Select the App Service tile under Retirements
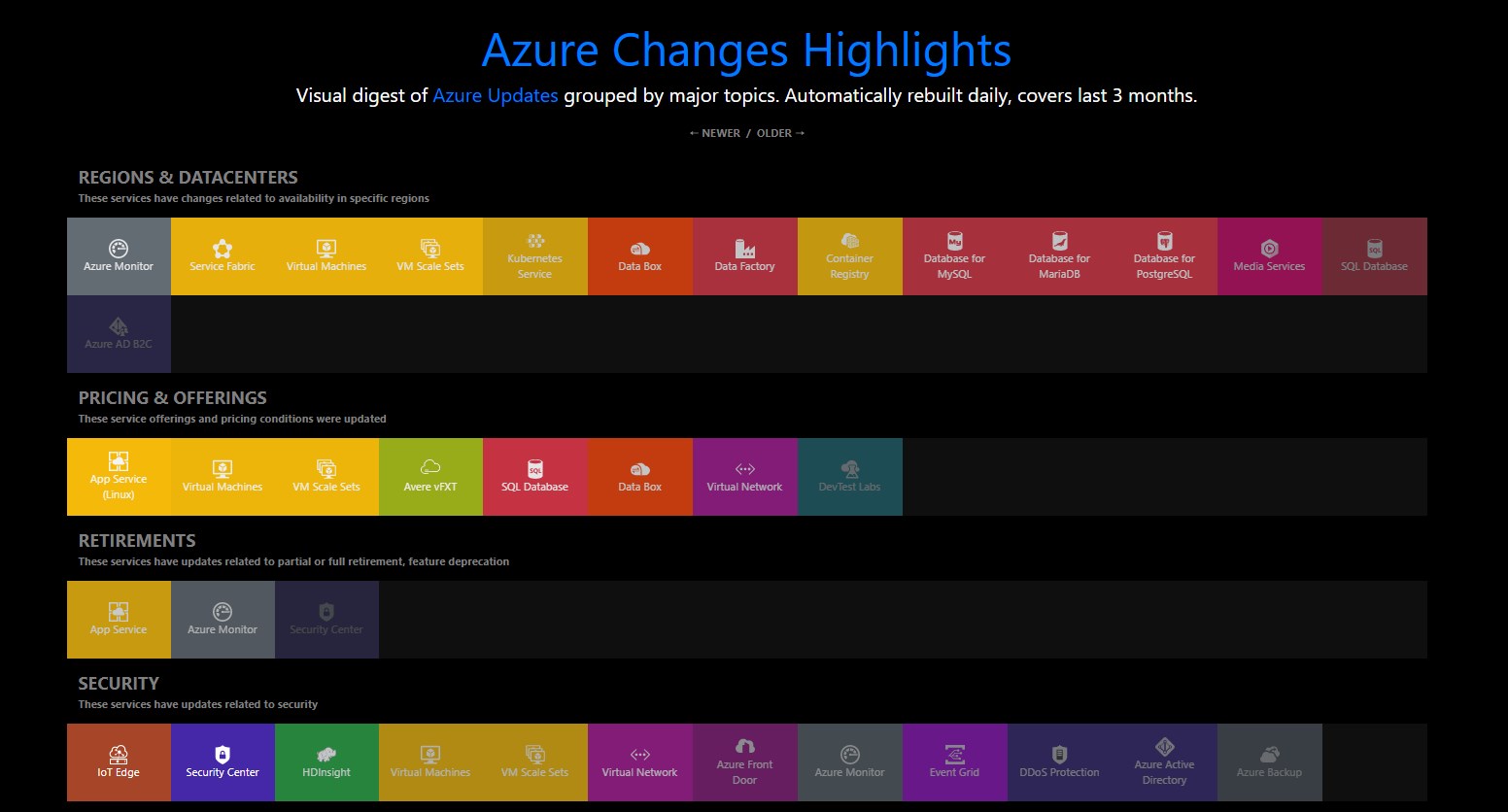 [119, 619]
